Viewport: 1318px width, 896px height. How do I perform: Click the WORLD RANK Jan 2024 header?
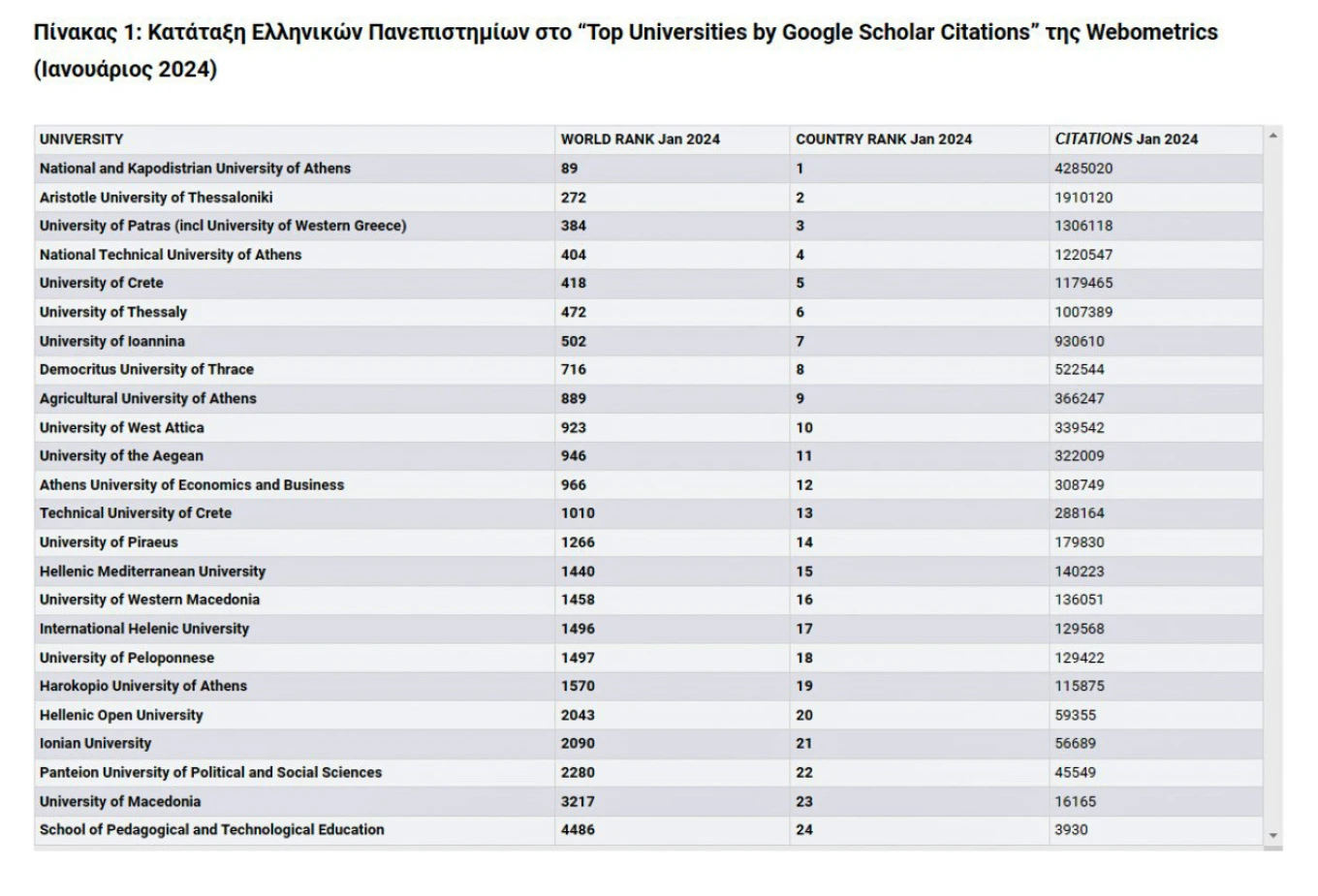pos(640,139)
